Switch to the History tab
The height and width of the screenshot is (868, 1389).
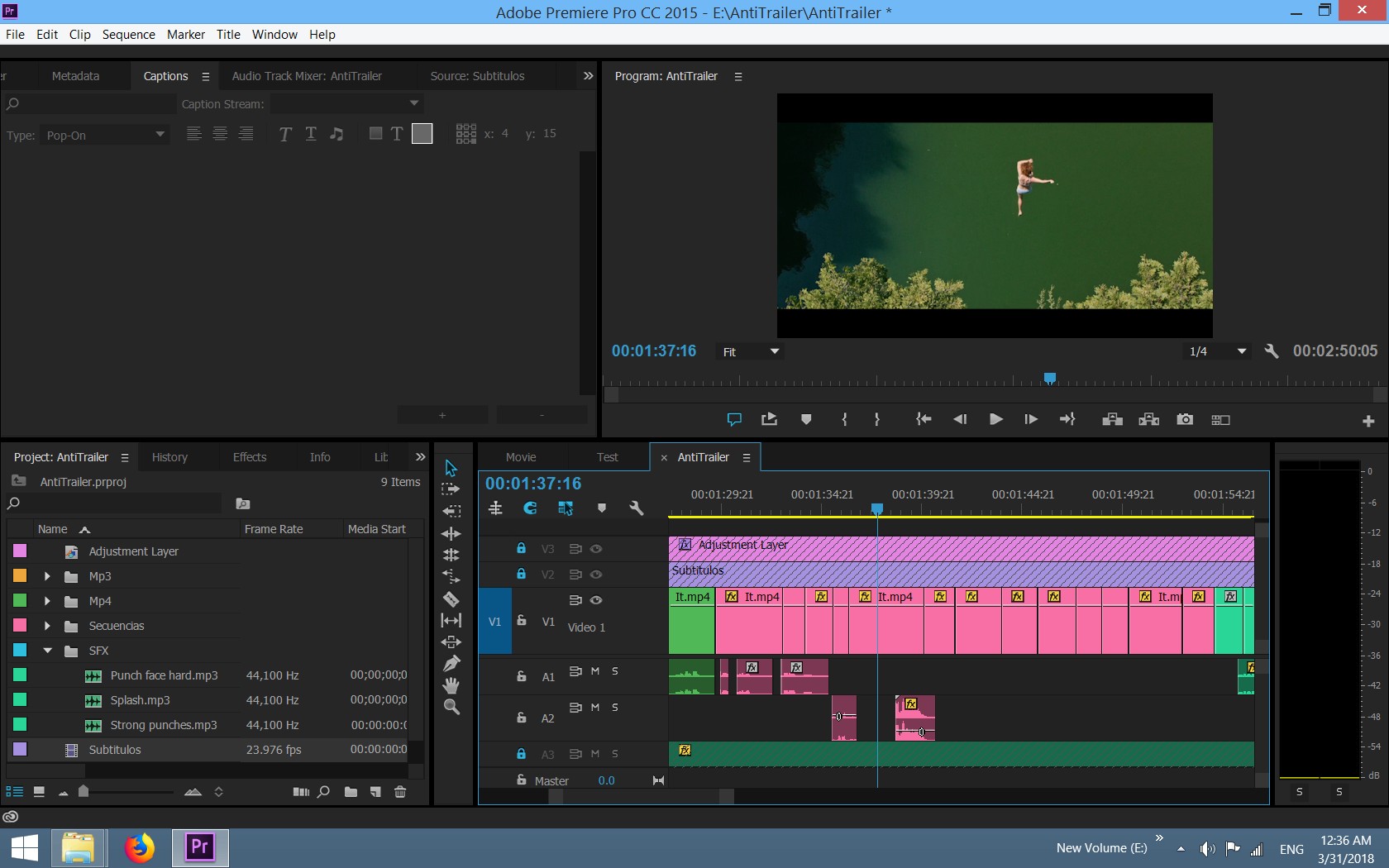(x=169, y=457)
